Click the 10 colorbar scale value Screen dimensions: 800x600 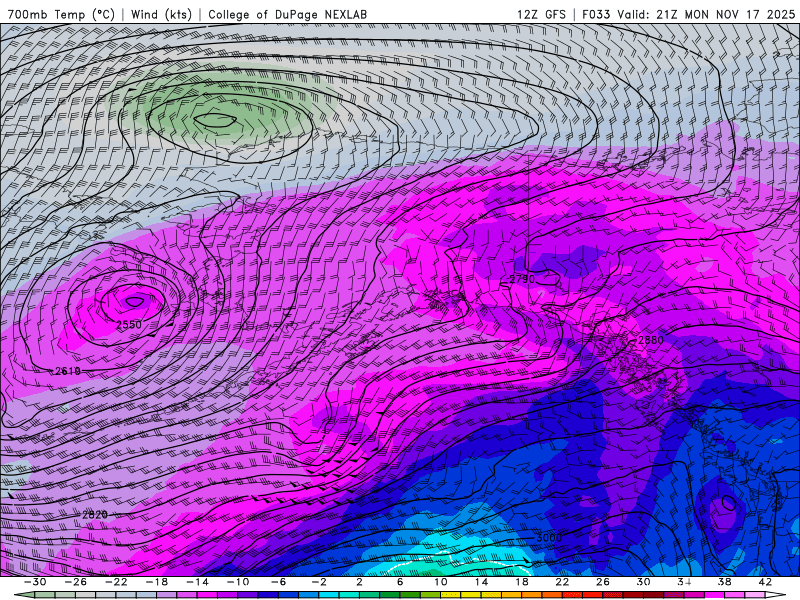(x=440, y=582)
